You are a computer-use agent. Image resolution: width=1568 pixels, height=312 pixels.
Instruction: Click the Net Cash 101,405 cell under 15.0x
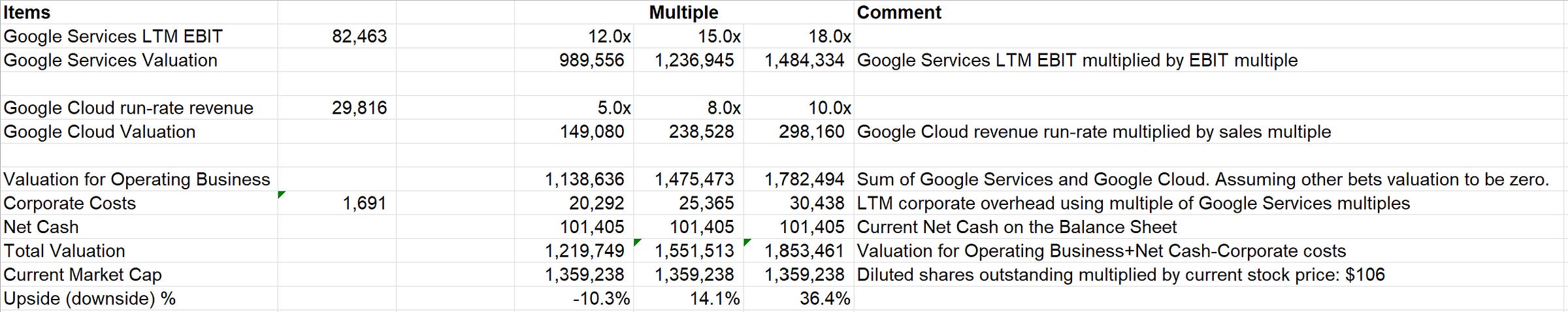click(689, 226)
